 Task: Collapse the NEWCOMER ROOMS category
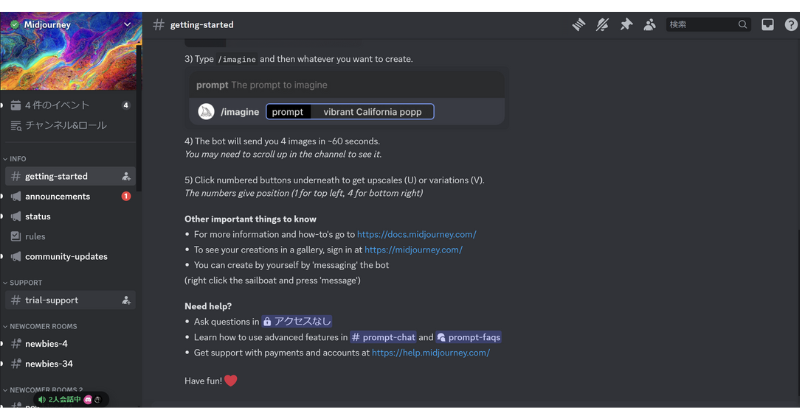coord(40,326)
